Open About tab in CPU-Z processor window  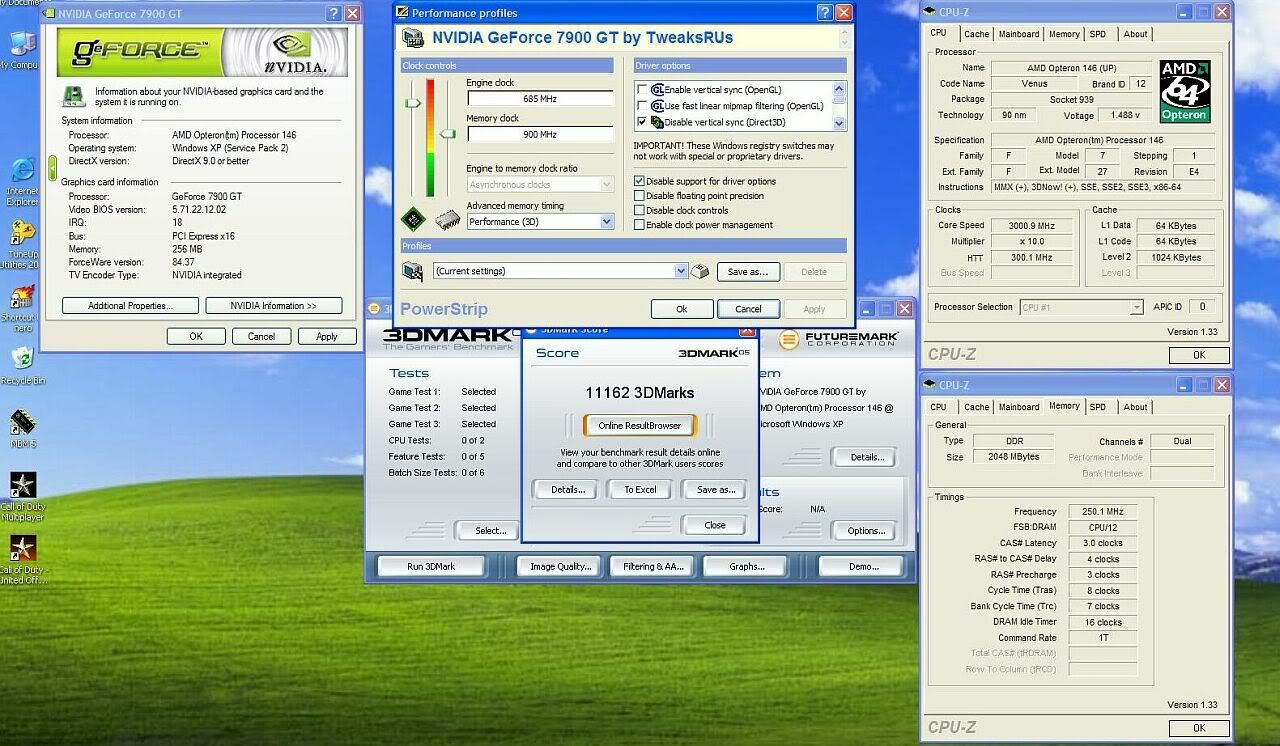pos(1135,34)
